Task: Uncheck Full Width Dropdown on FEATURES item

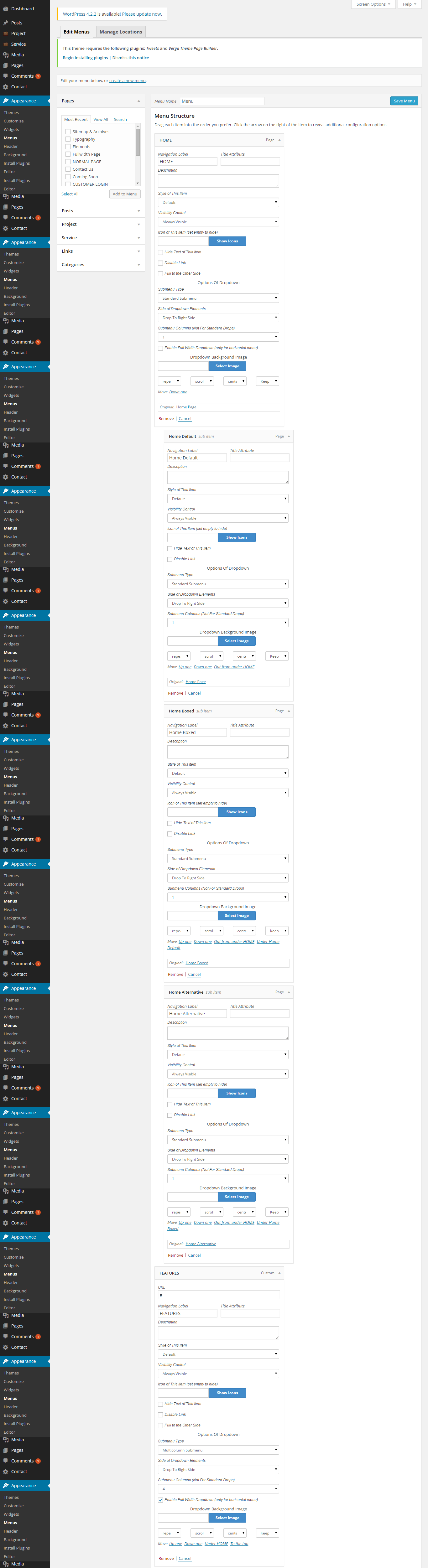Action: [161, 1500]
